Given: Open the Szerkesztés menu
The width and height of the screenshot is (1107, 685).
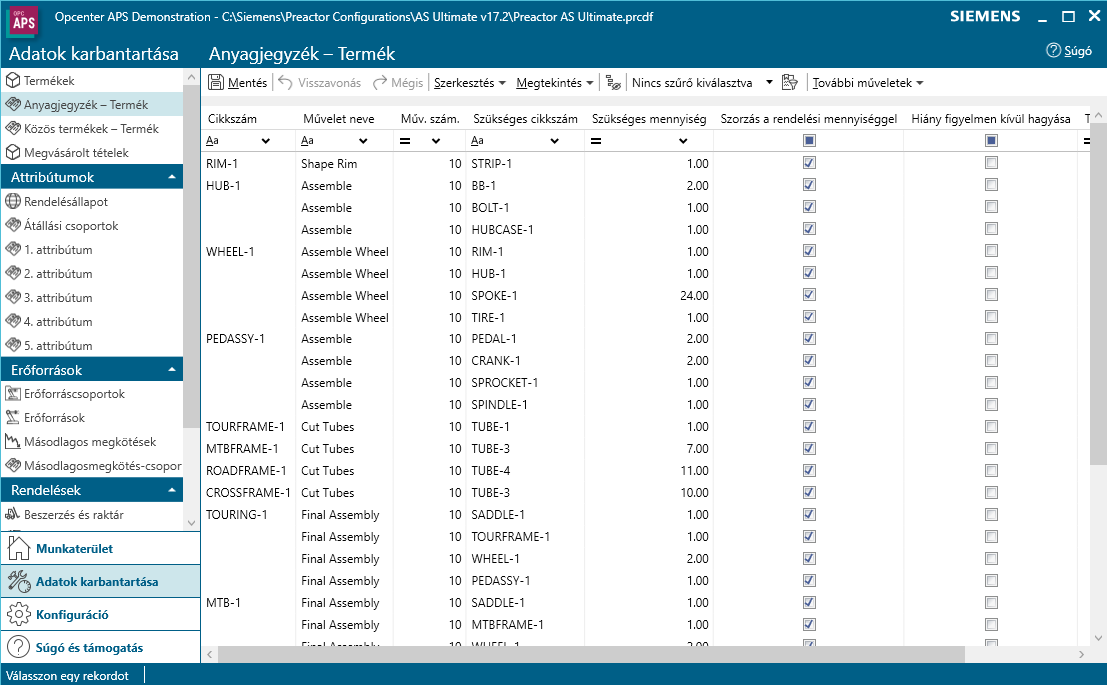Looking at the screenshot, I should pyautogui.click(x=469, y=83).
